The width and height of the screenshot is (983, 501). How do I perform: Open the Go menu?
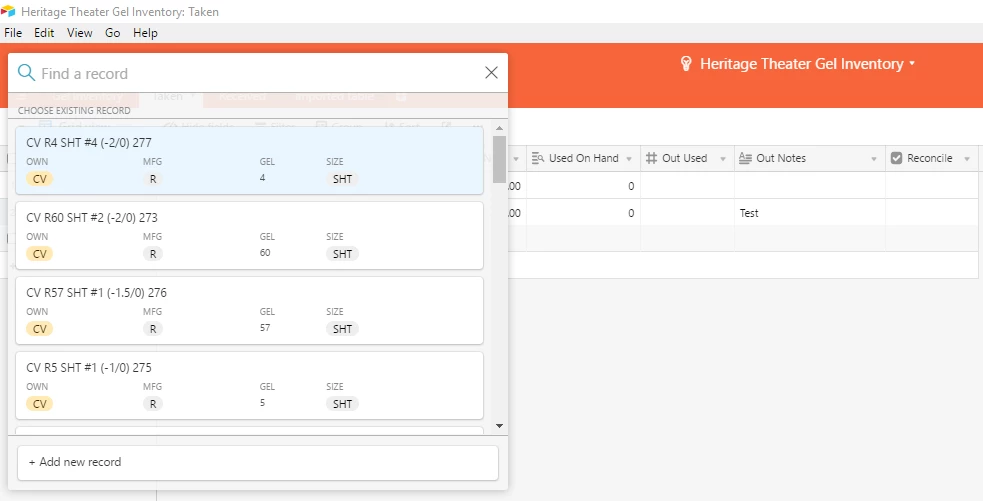click(x=113, y=33)
